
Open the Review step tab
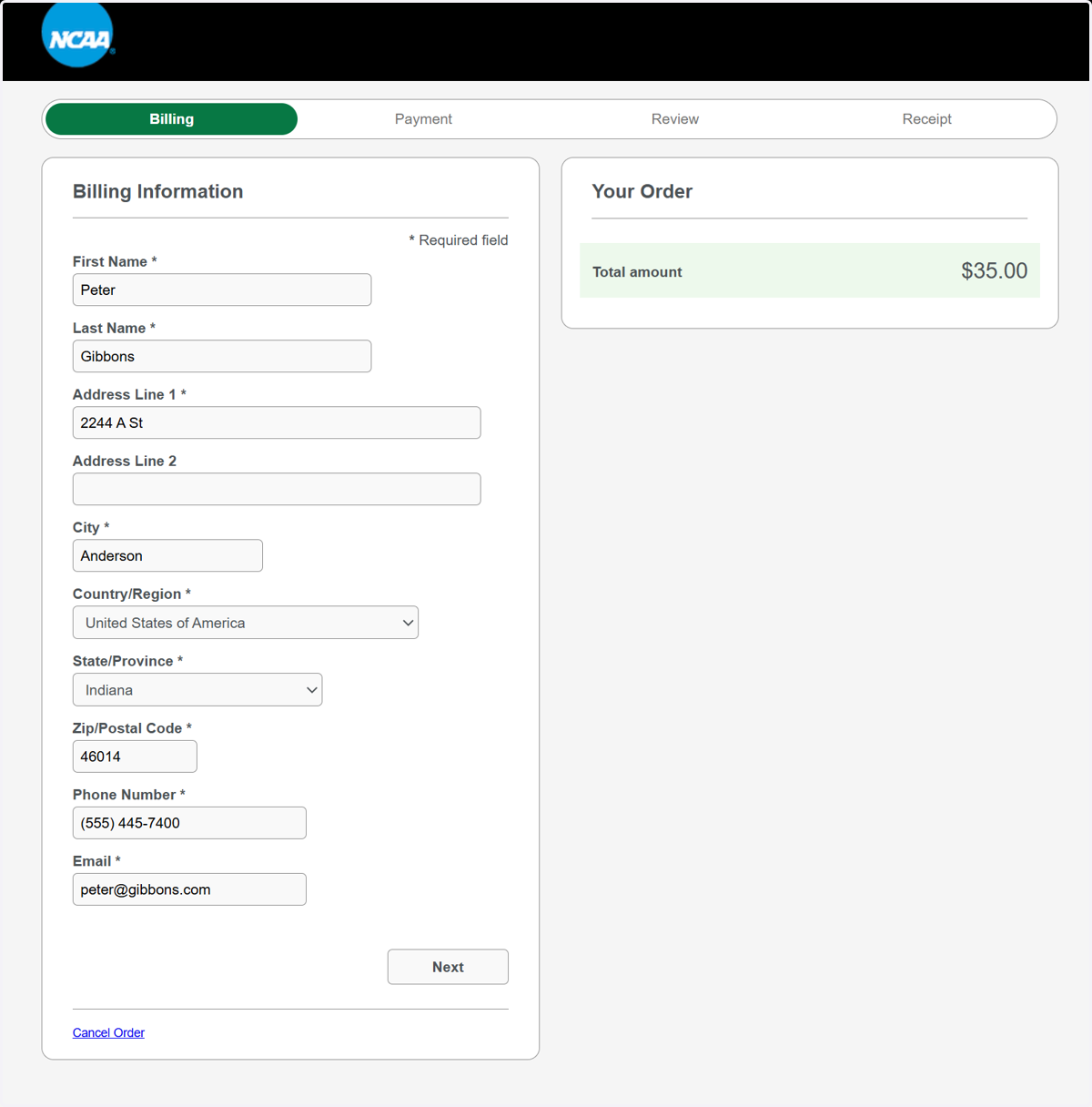(675, 119)
